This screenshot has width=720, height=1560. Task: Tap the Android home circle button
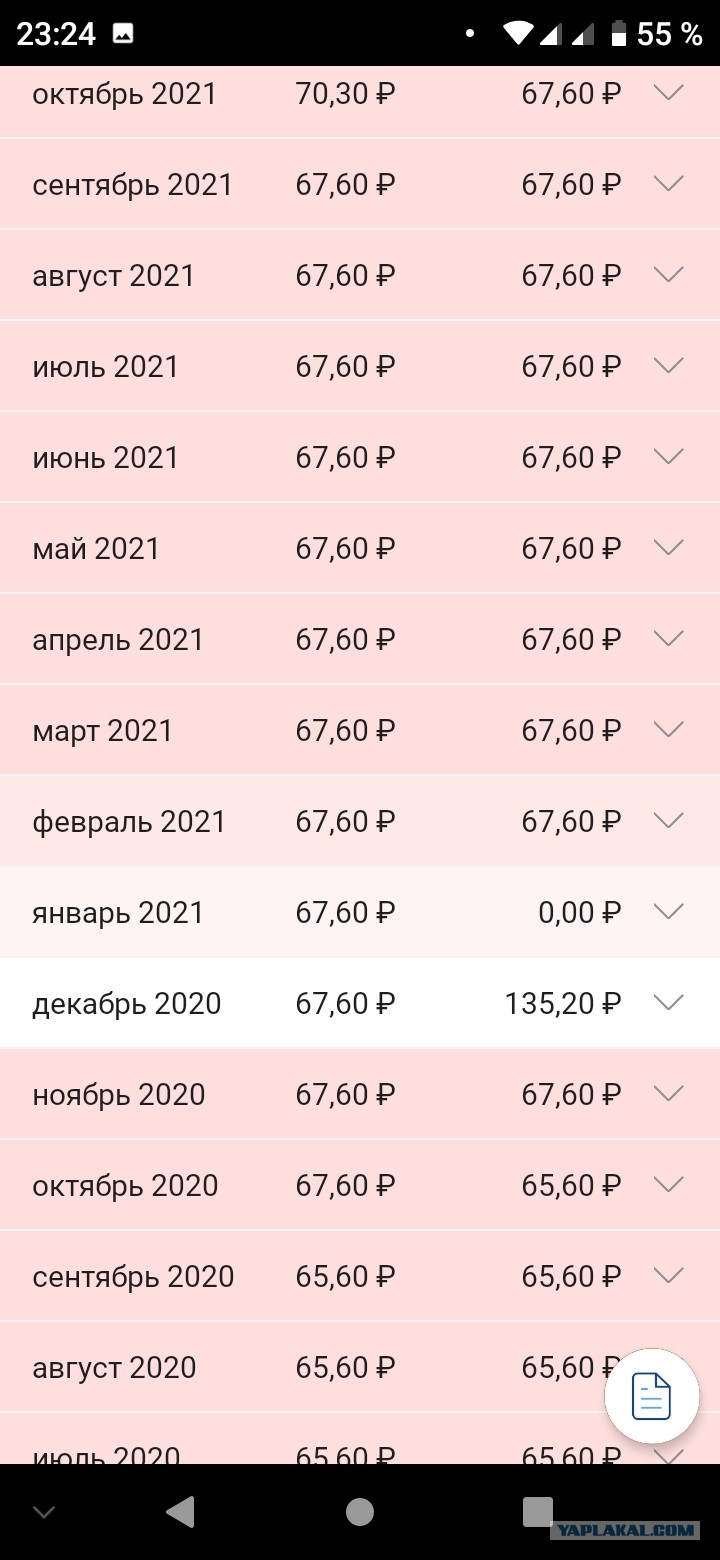point(359,1512)
